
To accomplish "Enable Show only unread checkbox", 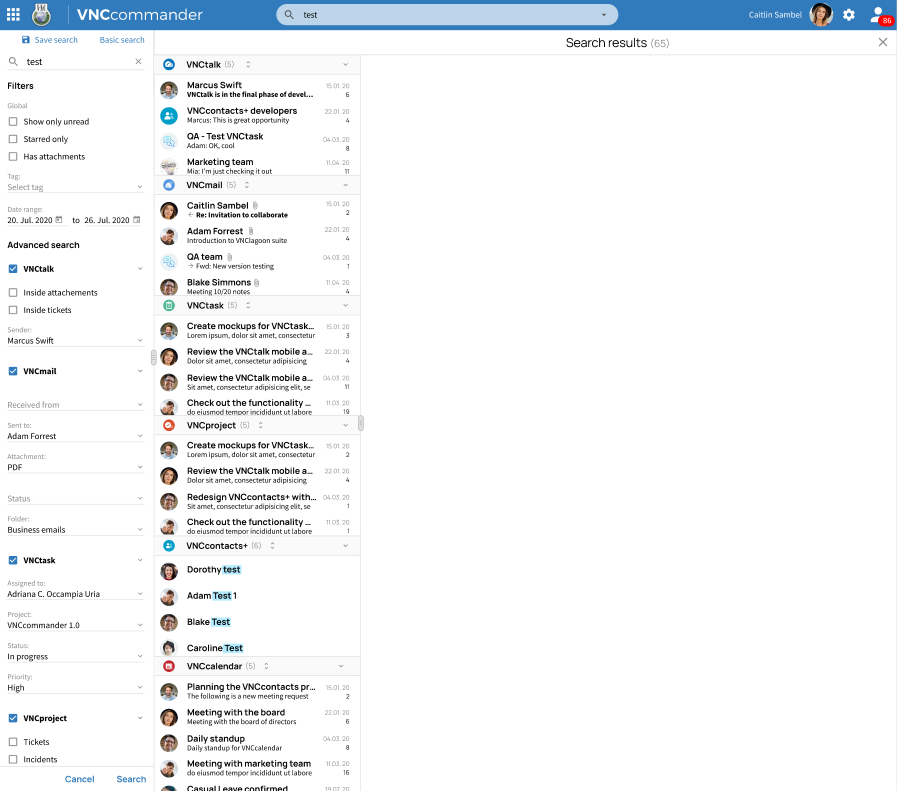I will (x=13, y=122).
